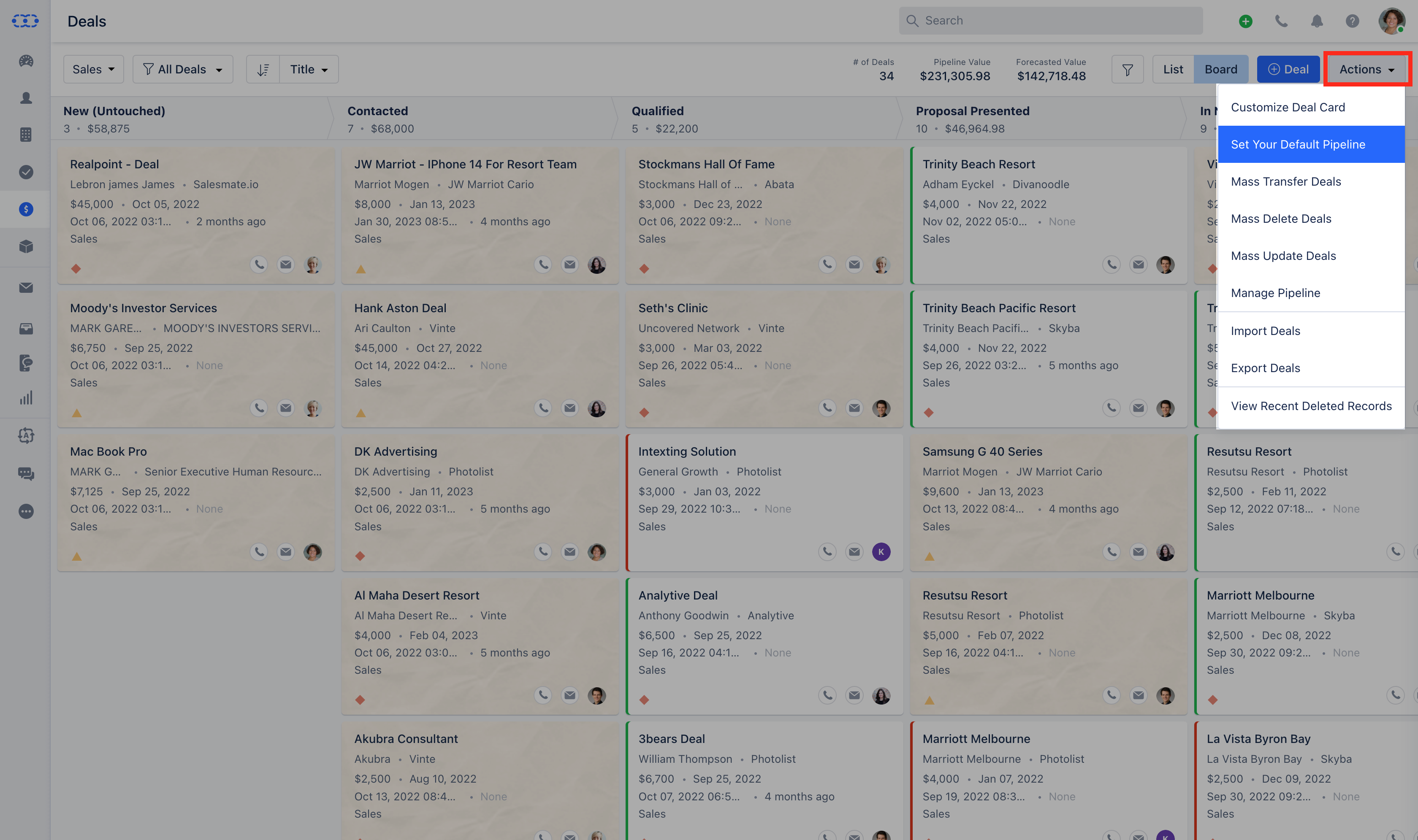Choose Set Your Default Pipeline
The image size is (1418, 840).
click(1311, 144)
